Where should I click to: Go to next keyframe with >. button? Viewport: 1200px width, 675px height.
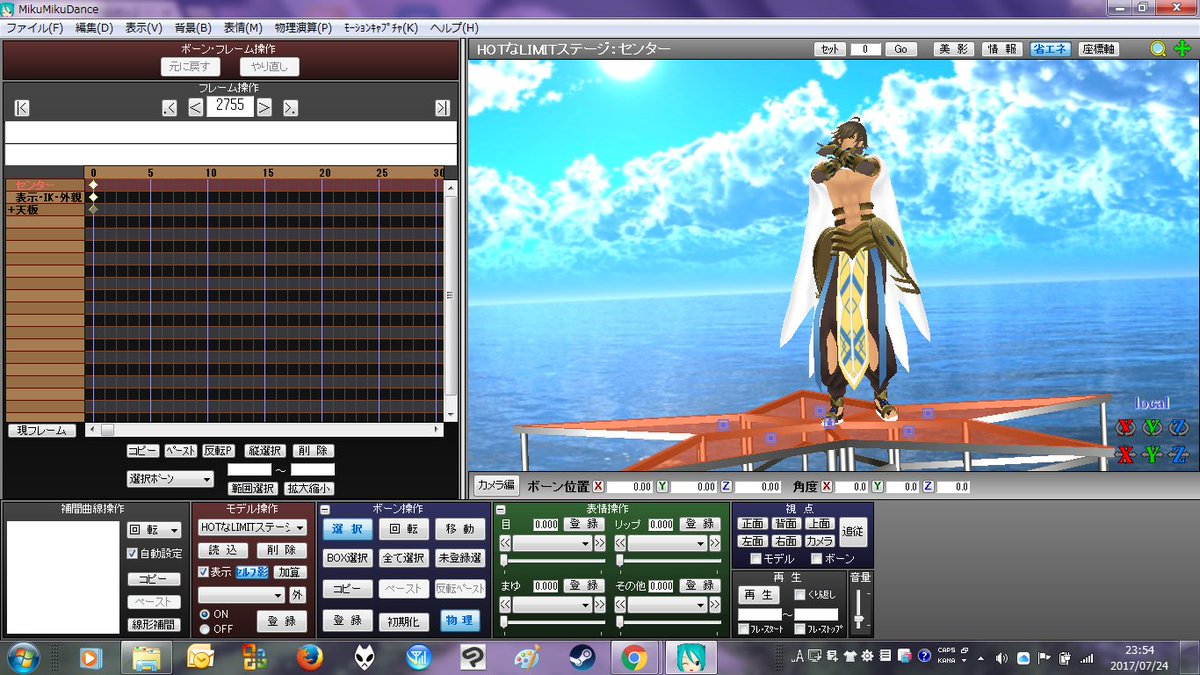point(290,108)
